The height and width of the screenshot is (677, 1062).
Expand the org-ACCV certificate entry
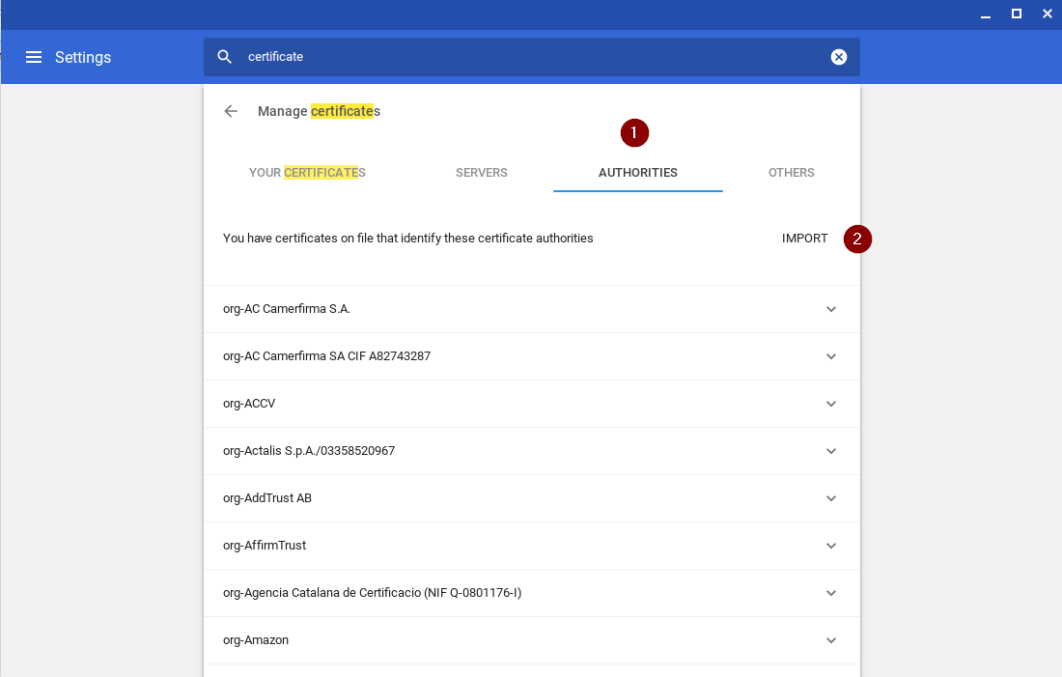(x=831, y=403)
